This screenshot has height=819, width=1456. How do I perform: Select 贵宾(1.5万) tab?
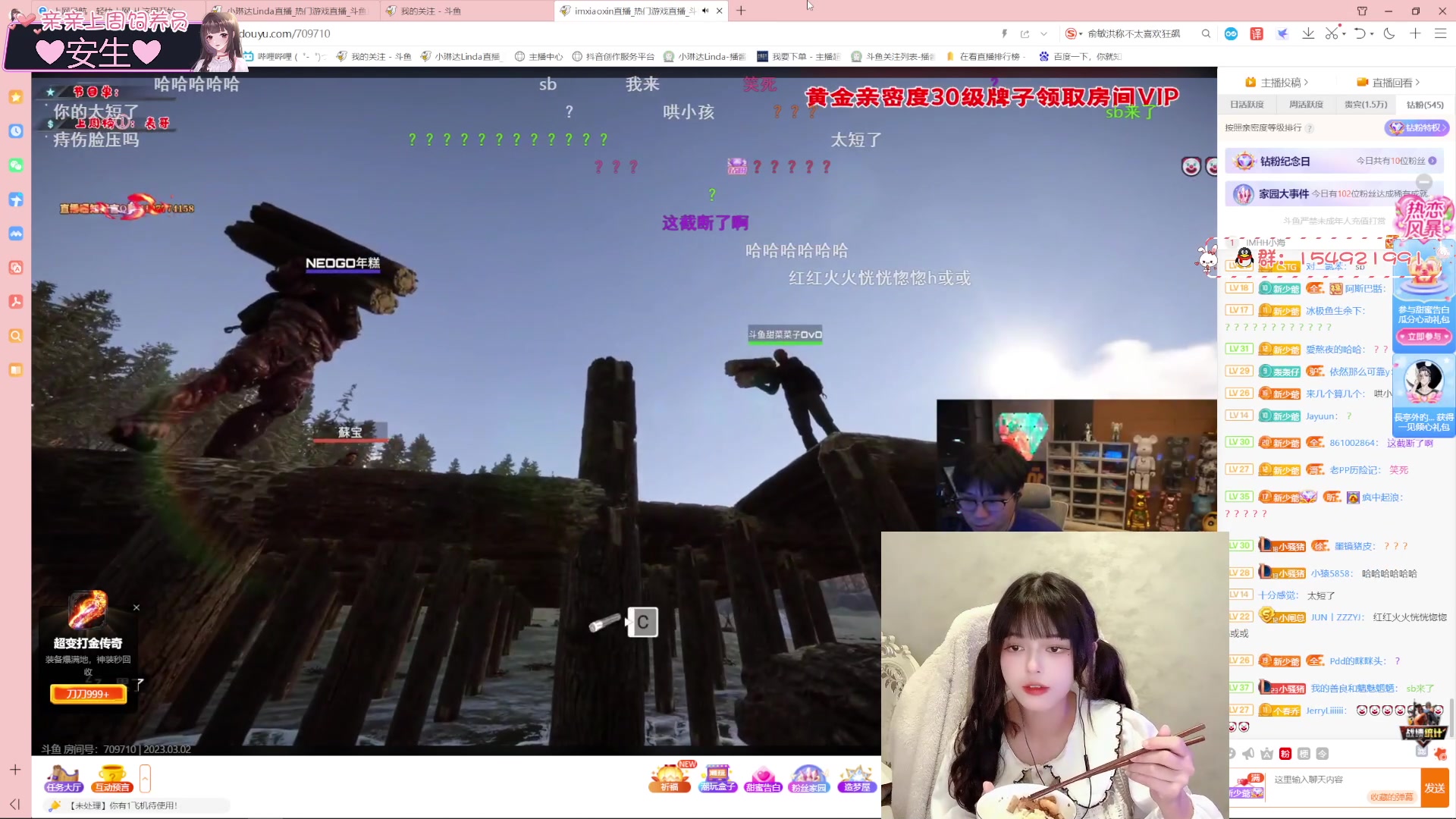tap(1366, 105)
